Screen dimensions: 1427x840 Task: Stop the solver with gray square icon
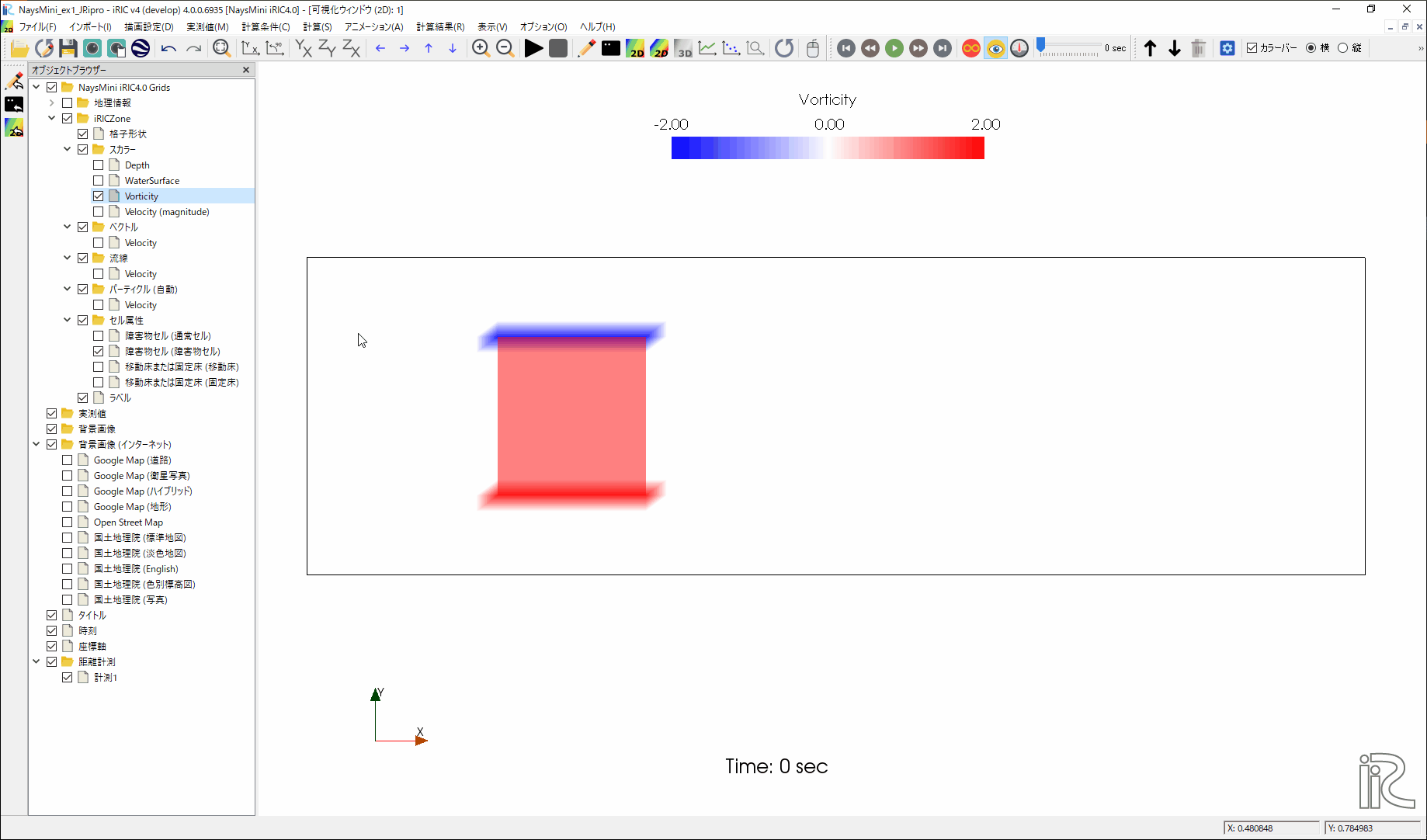tap(557, 48)
